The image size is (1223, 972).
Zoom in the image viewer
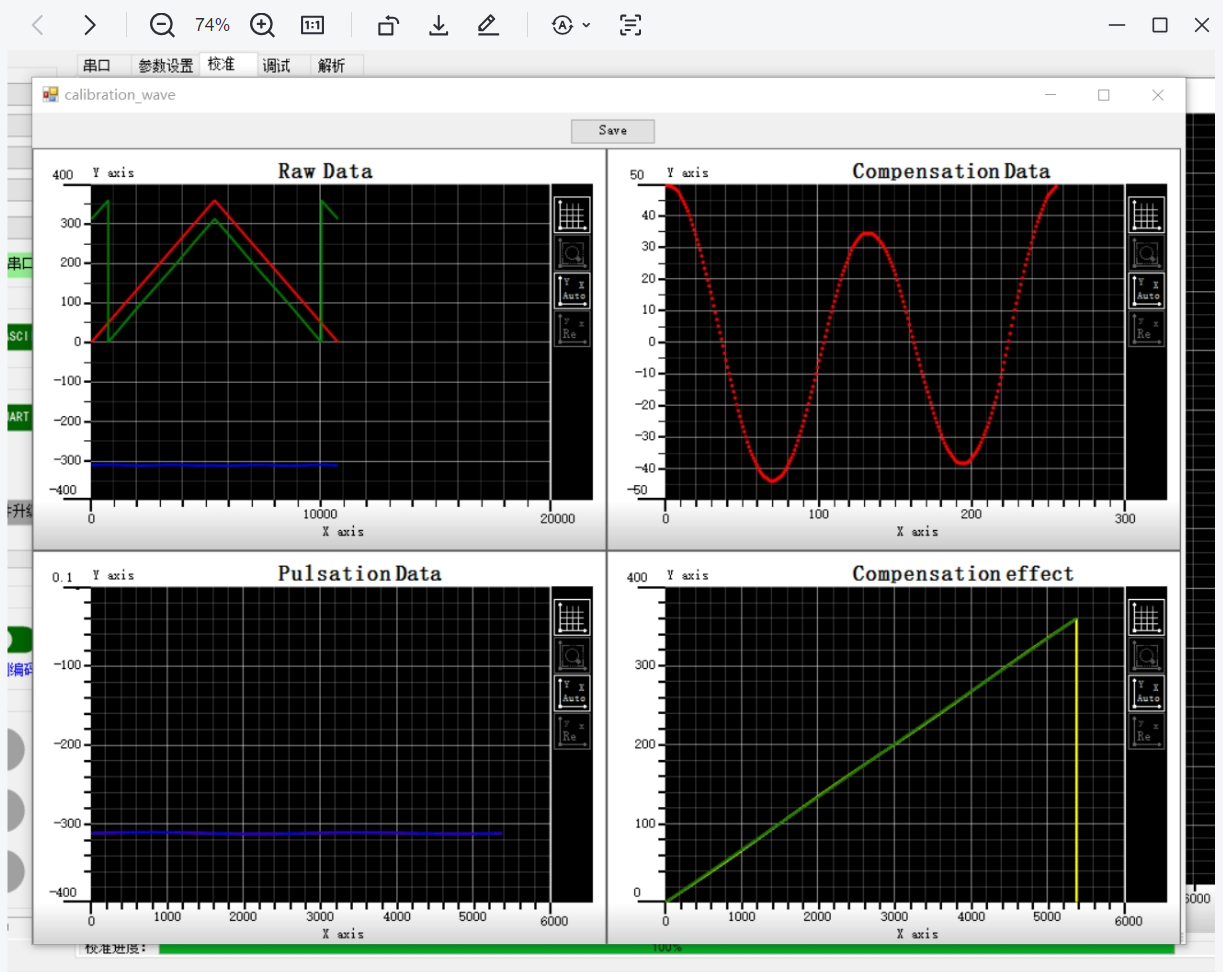(262, 25)
